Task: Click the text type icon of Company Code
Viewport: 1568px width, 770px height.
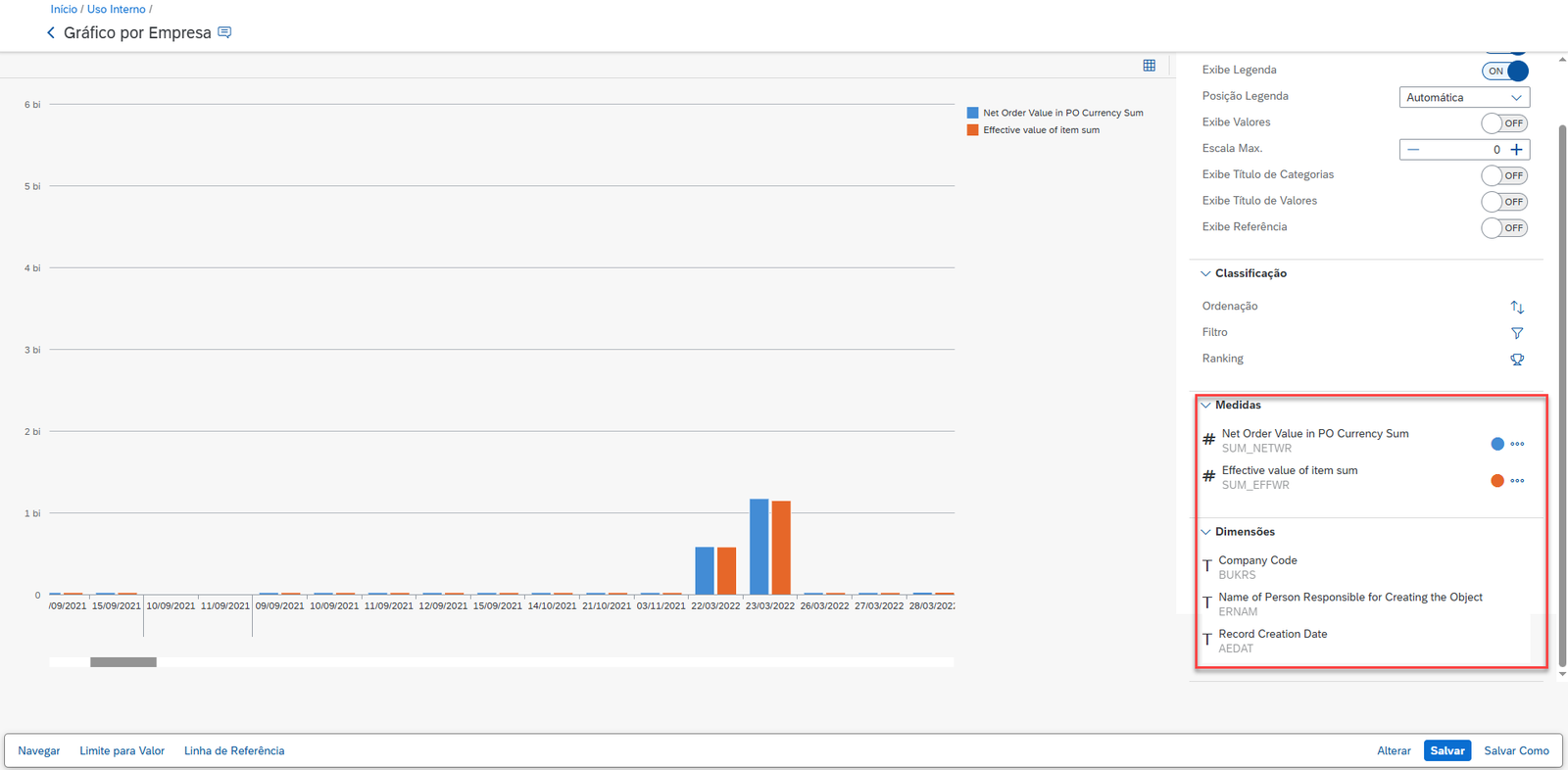Action: [x=1207, y=566]
